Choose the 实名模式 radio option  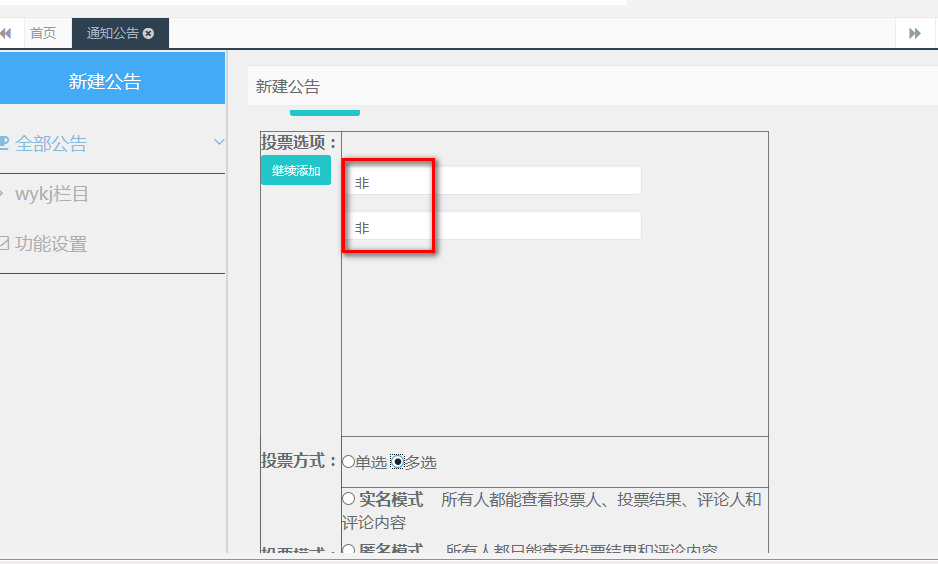(x=349, y=498)
